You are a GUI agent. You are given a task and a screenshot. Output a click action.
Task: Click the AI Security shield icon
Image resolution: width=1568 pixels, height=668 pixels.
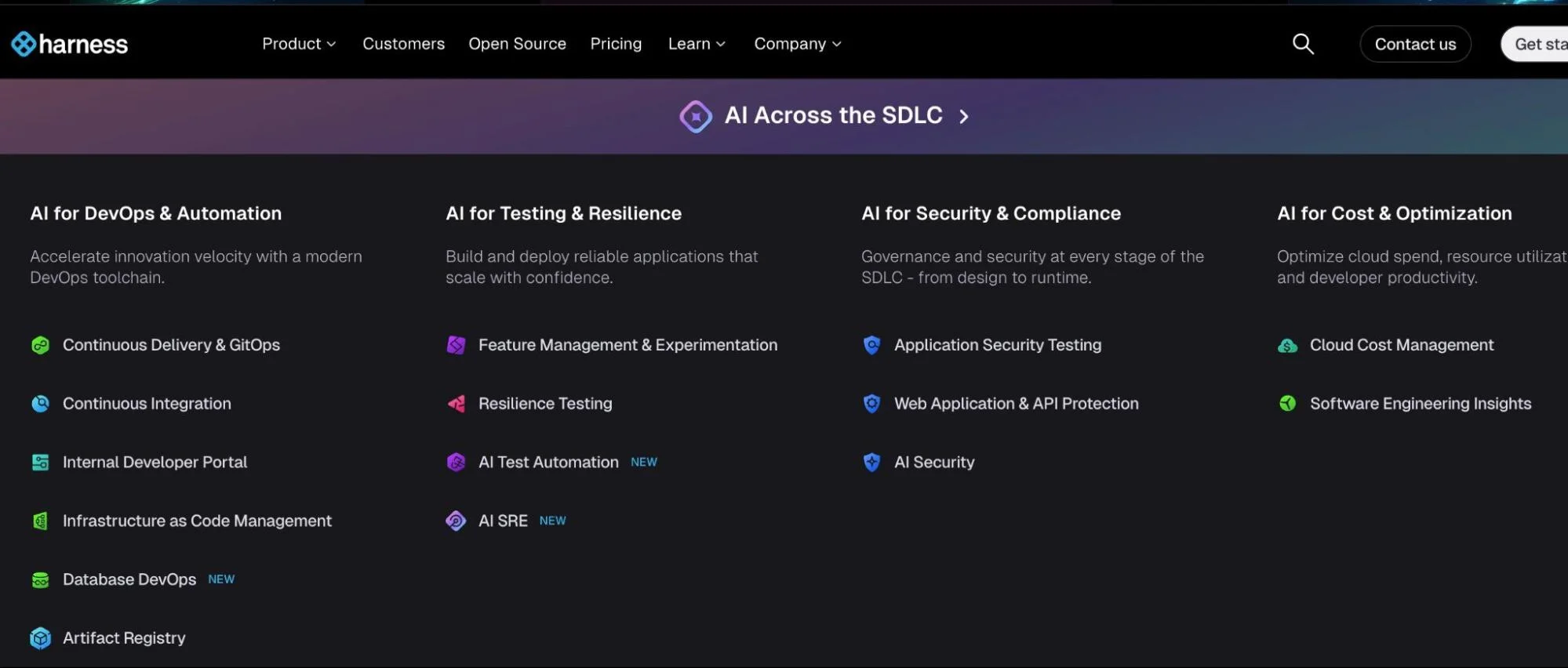(871, 463)
